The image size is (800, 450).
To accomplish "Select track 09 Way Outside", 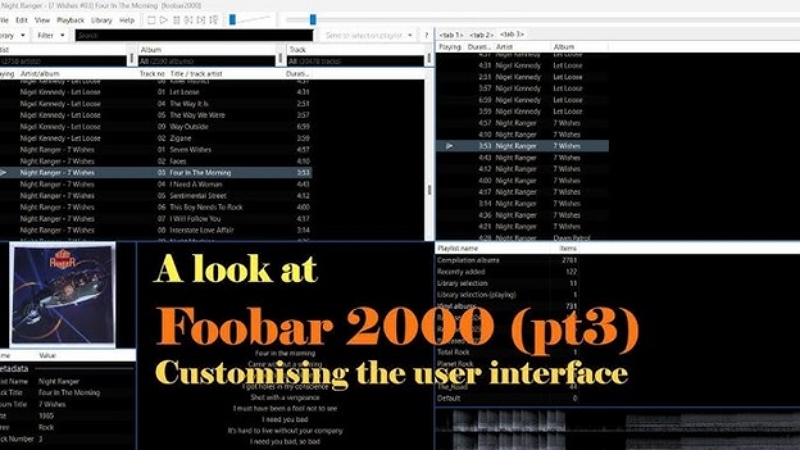I will 156,127.
